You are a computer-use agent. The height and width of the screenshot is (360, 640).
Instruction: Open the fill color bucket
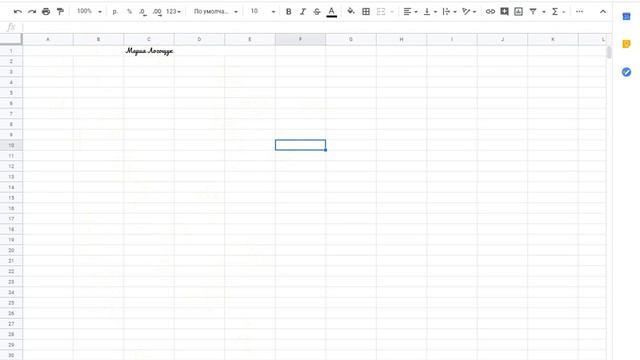(x=351, y=11)
